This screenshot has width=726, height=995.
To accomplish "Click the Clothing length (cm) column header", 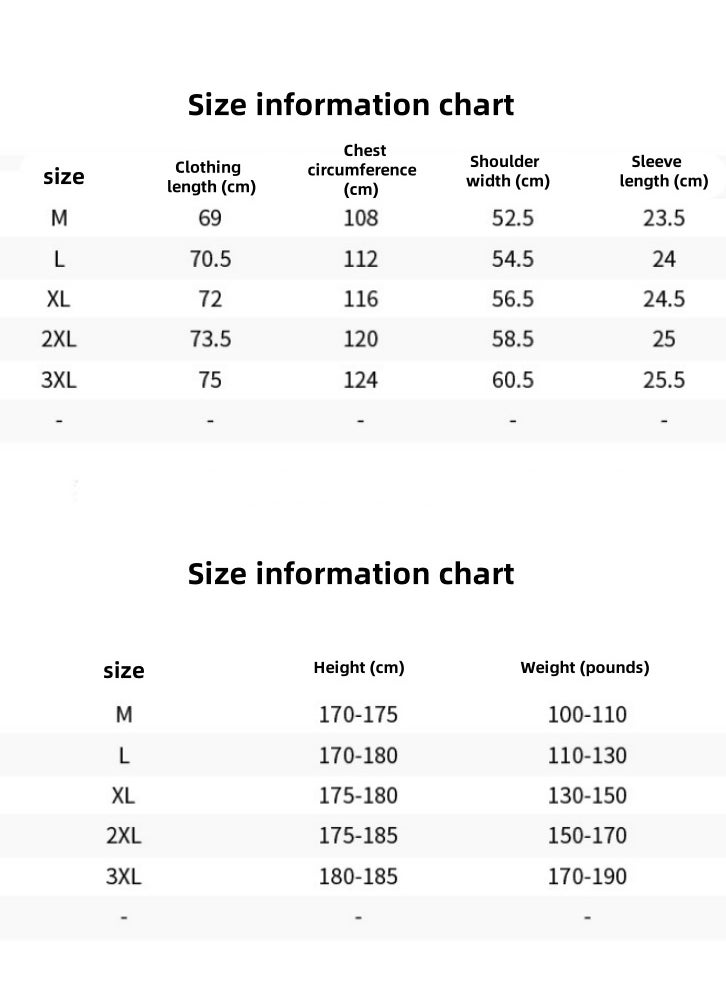I will pyautogui.click(x=211, y=177).
